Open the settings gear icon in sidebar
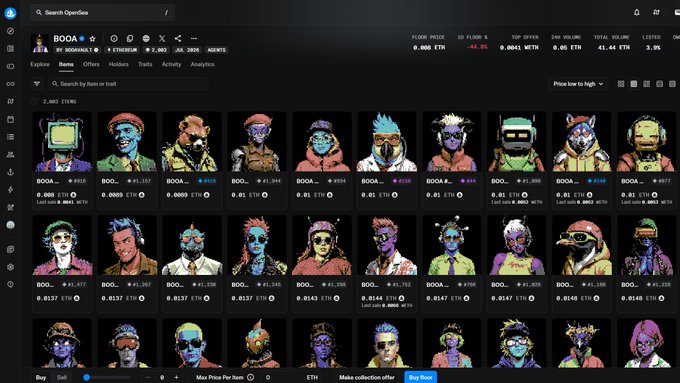This screenshot has width=680, height=383. click(x=10, y=267)
